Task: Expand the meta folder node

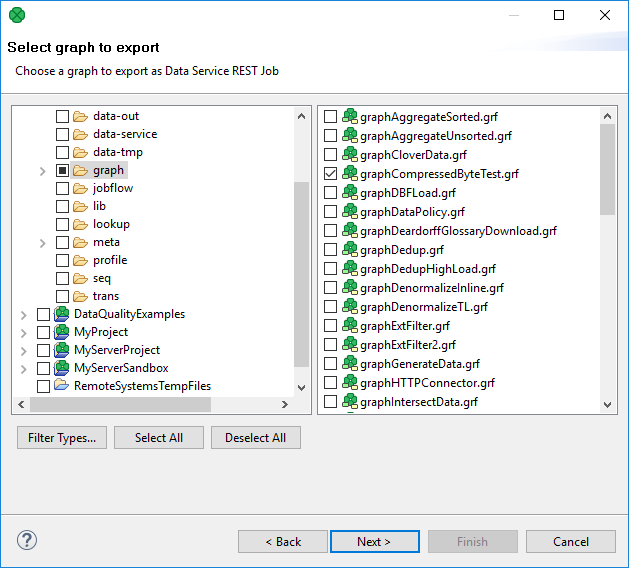Action: click(42, 243)
